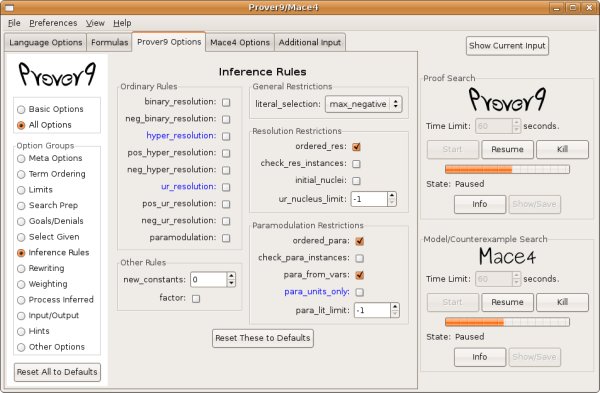Open Info for Prover9 proof search
Viewport: 600px width, 393px height.
(480, 204)
